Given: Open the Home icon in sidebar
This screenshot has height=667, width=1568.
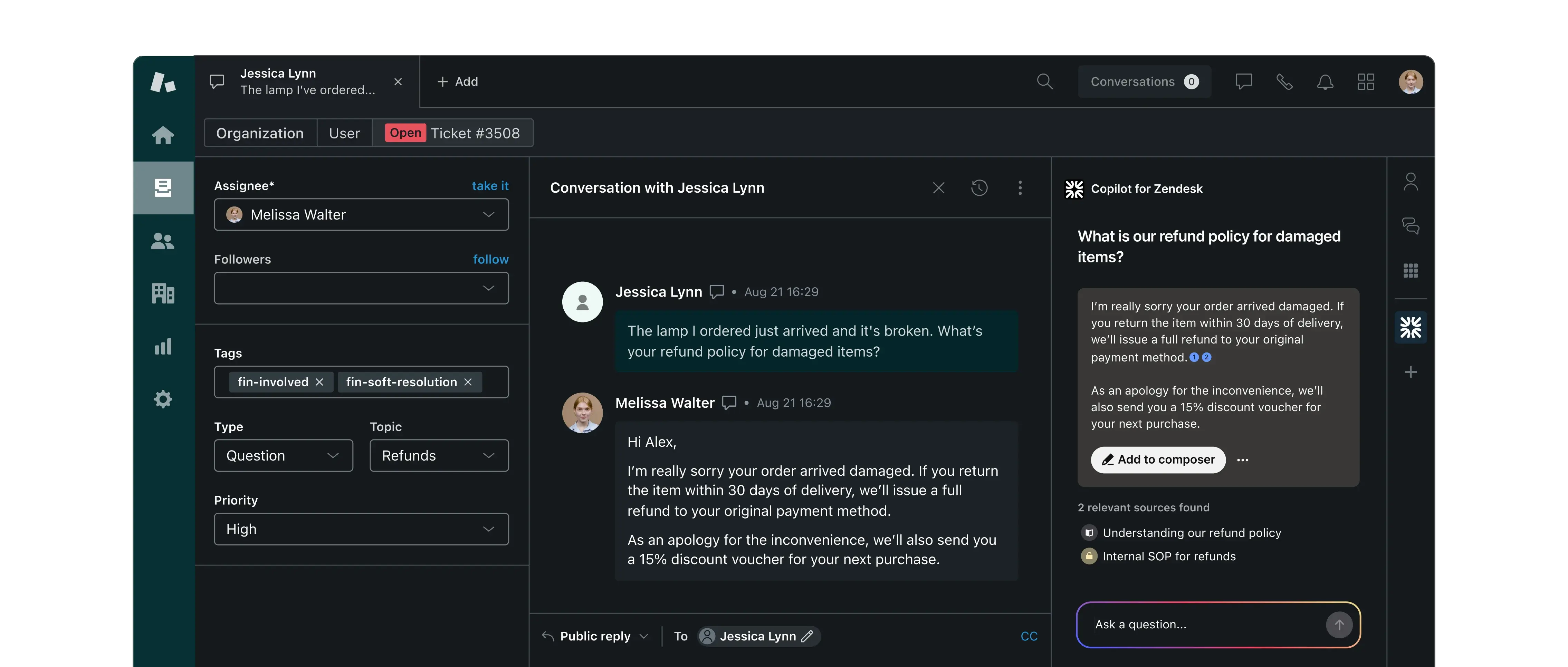Looking at the screenshot, I should [x=163, y=135].
